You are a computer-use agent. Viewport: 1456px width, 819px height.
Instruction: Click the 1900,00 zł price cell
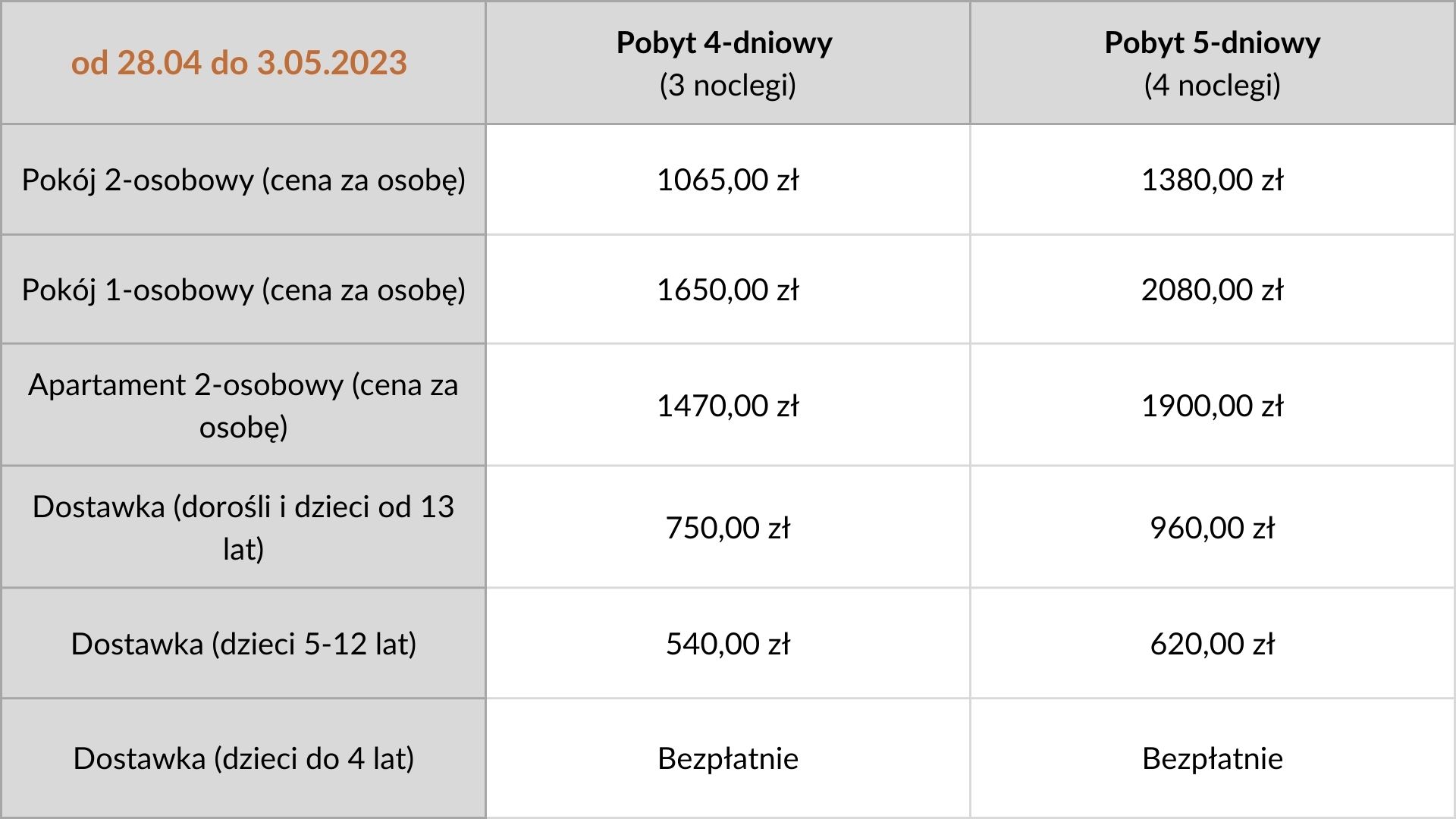(1213, 406)
